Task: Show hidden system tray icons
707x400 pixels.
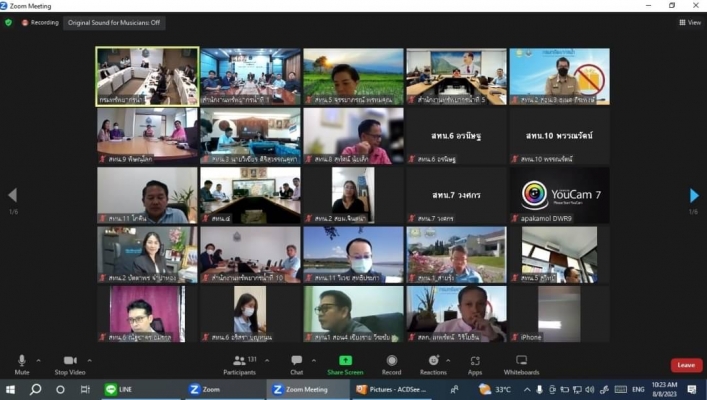Action: point(527,389)
